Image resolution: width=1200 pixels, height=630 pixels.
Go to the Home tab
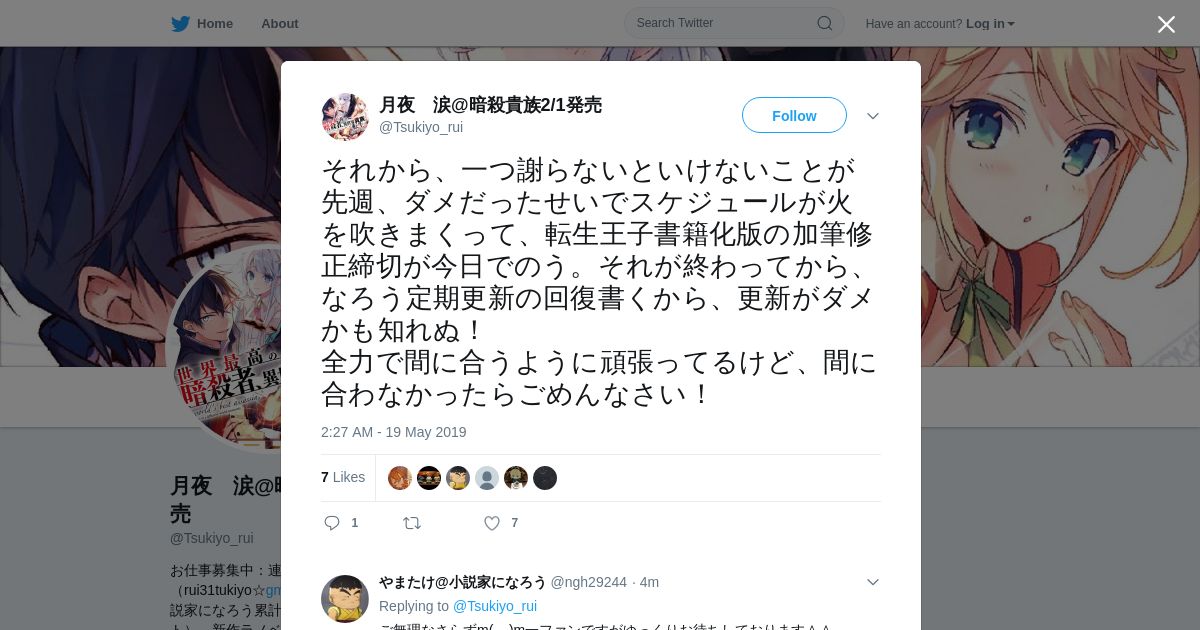tap(202, 24)
